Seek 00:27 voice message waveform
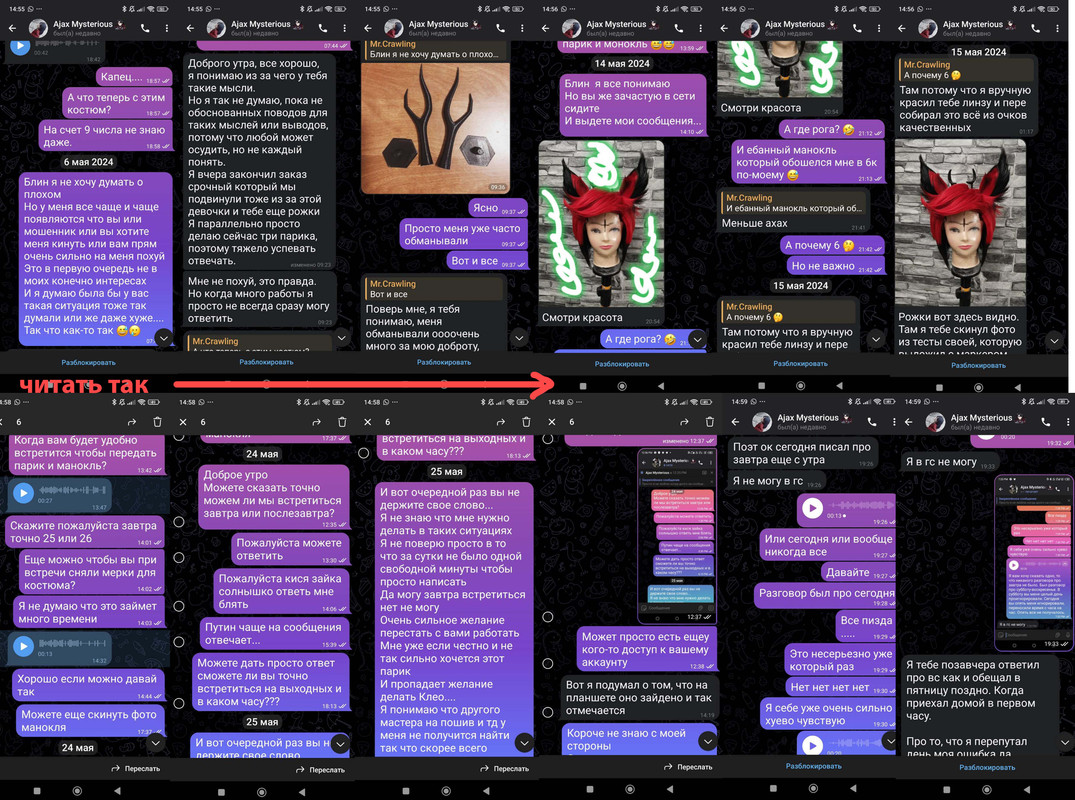The width and height of the screenshot is (1075, 800). coord(73,490)
